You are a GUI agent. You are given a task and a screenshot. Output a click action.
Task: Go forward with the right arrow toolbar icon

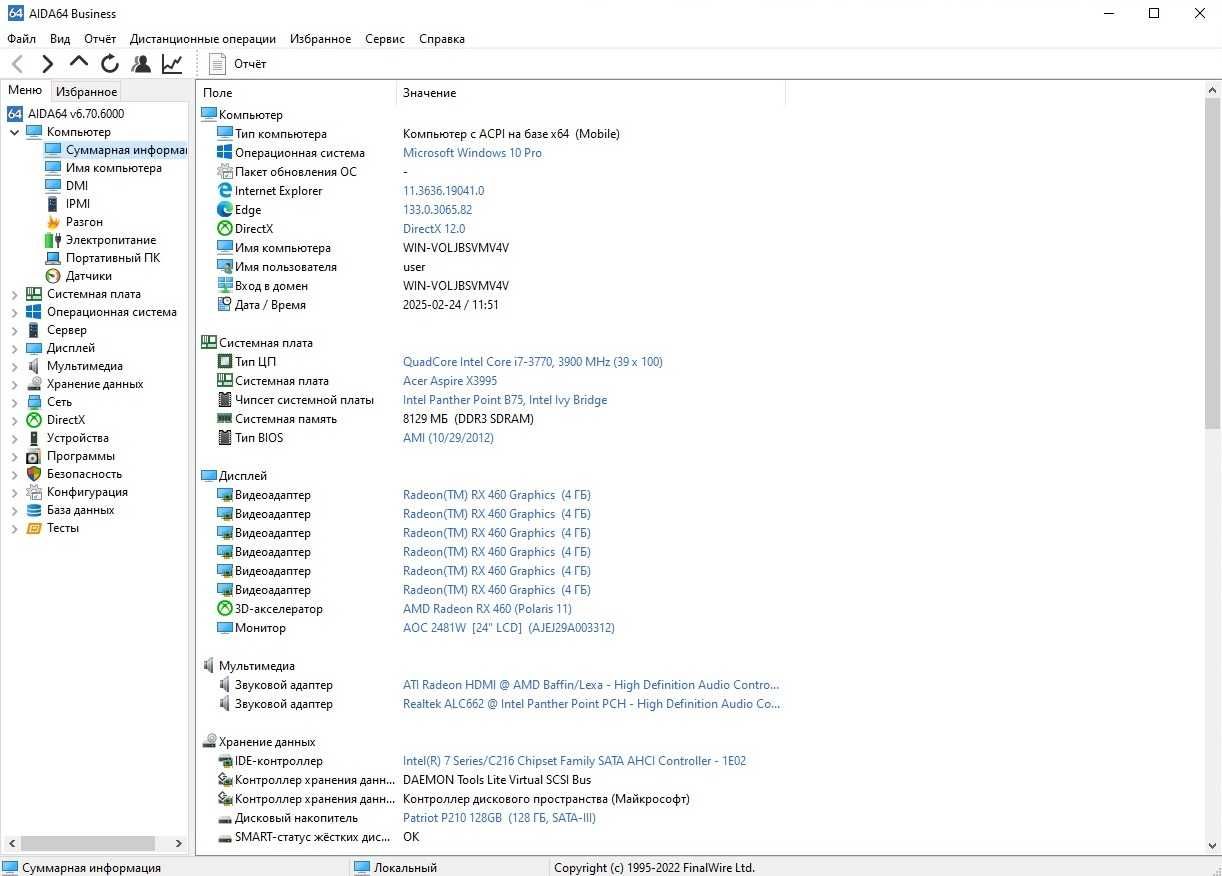tap(47, 64)
